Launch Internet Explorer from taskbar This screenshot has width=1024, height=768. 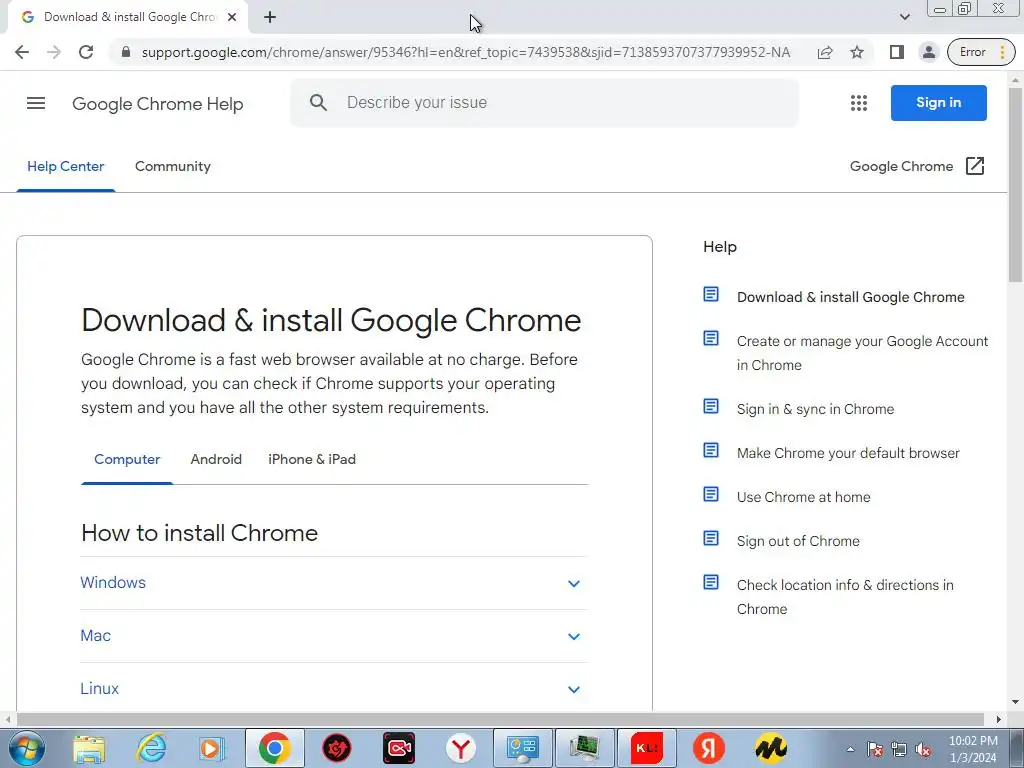151,748
